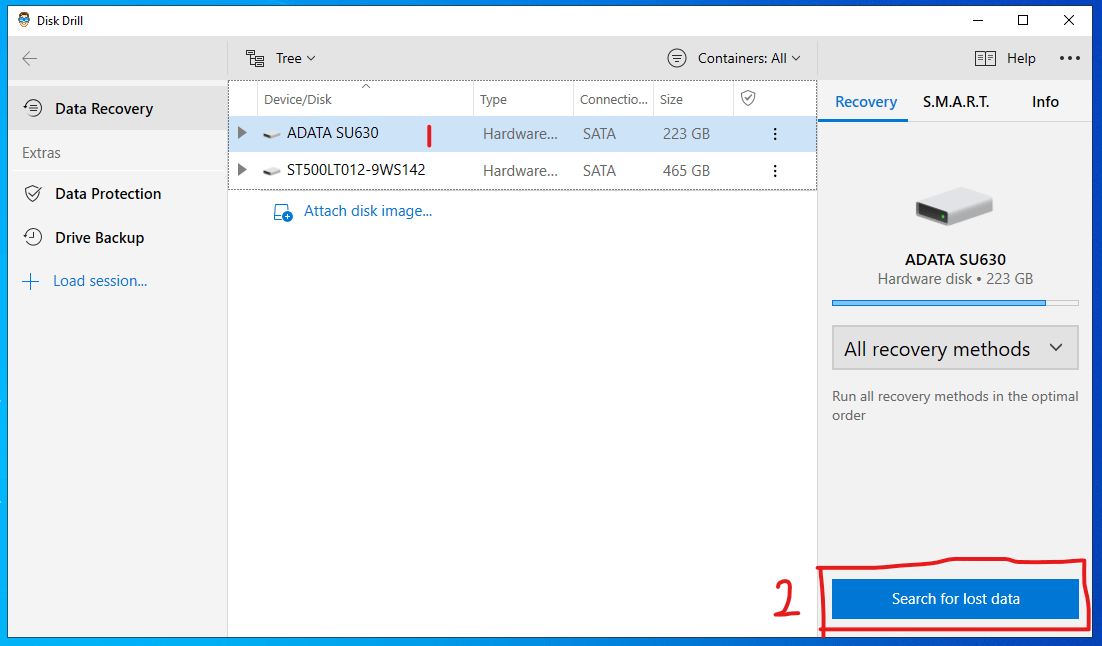
Task: Sort by Size column header
Action: [x=693, y=99]
